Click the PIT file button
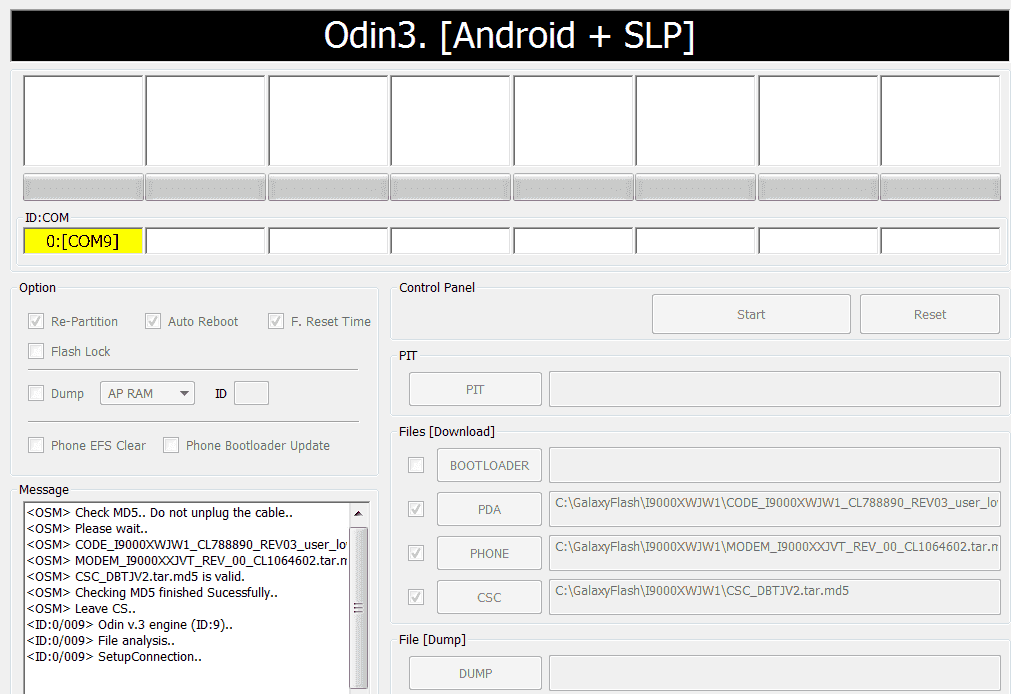1011x694 pixels. click(475, 389)
